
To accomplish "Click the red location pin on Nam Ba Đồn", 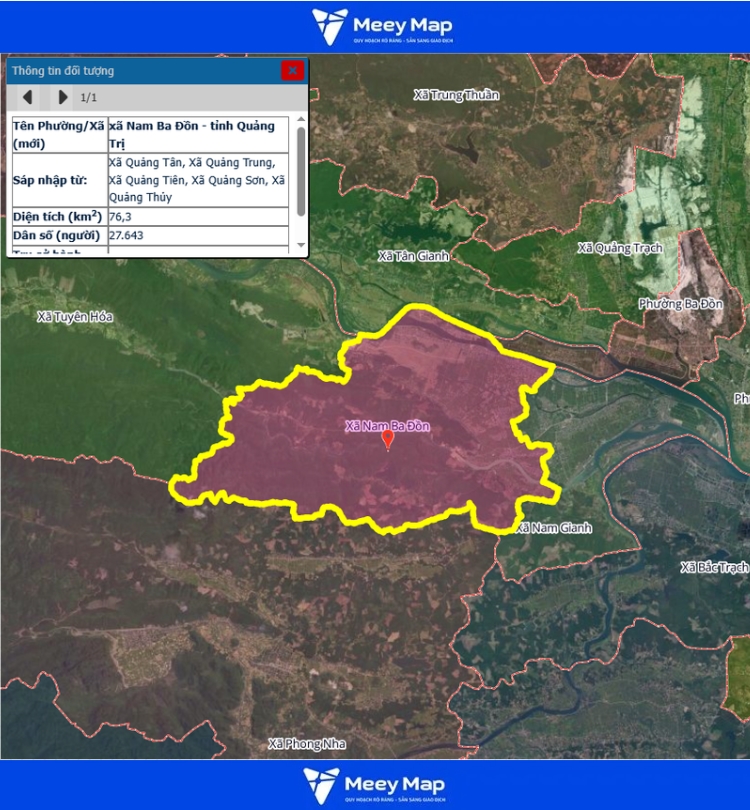I will 388,440.
